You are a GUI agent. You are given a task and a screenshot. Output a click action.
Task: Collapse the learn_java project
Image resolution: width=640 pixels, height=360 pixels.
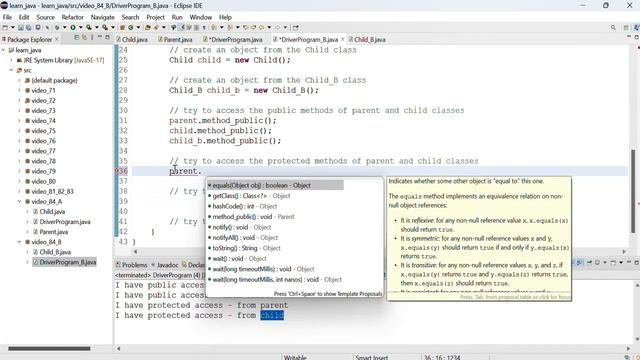(x=4, y=50)
